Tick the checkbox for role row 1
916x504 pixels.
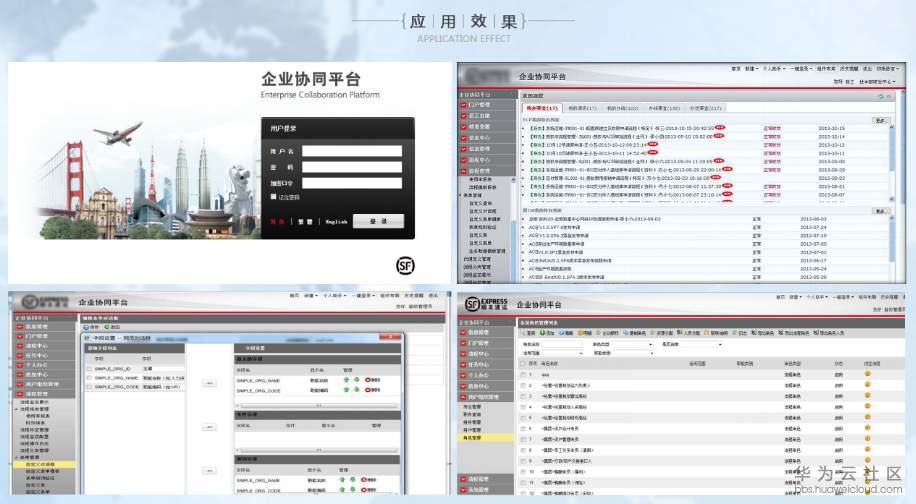pyautogui.click(x=523, y=374)
